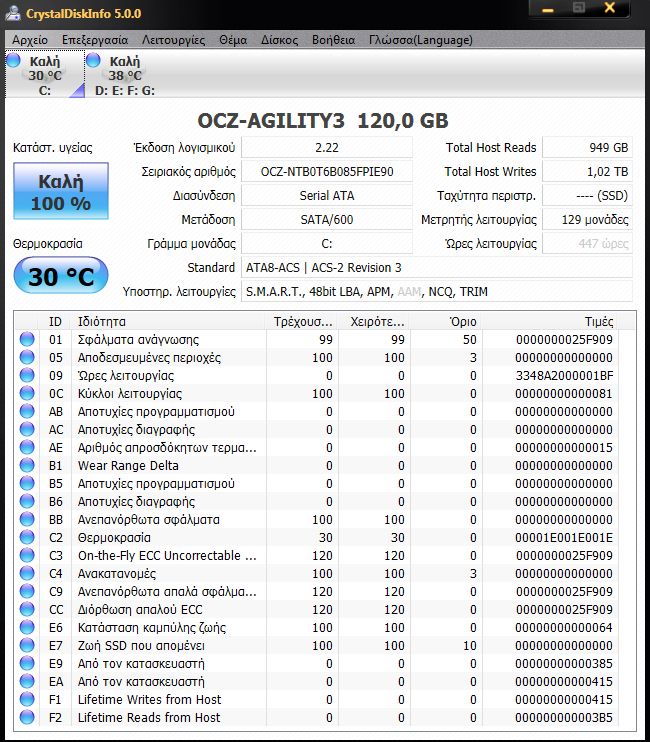Click the status icon for attribute AB

[27, 411]
